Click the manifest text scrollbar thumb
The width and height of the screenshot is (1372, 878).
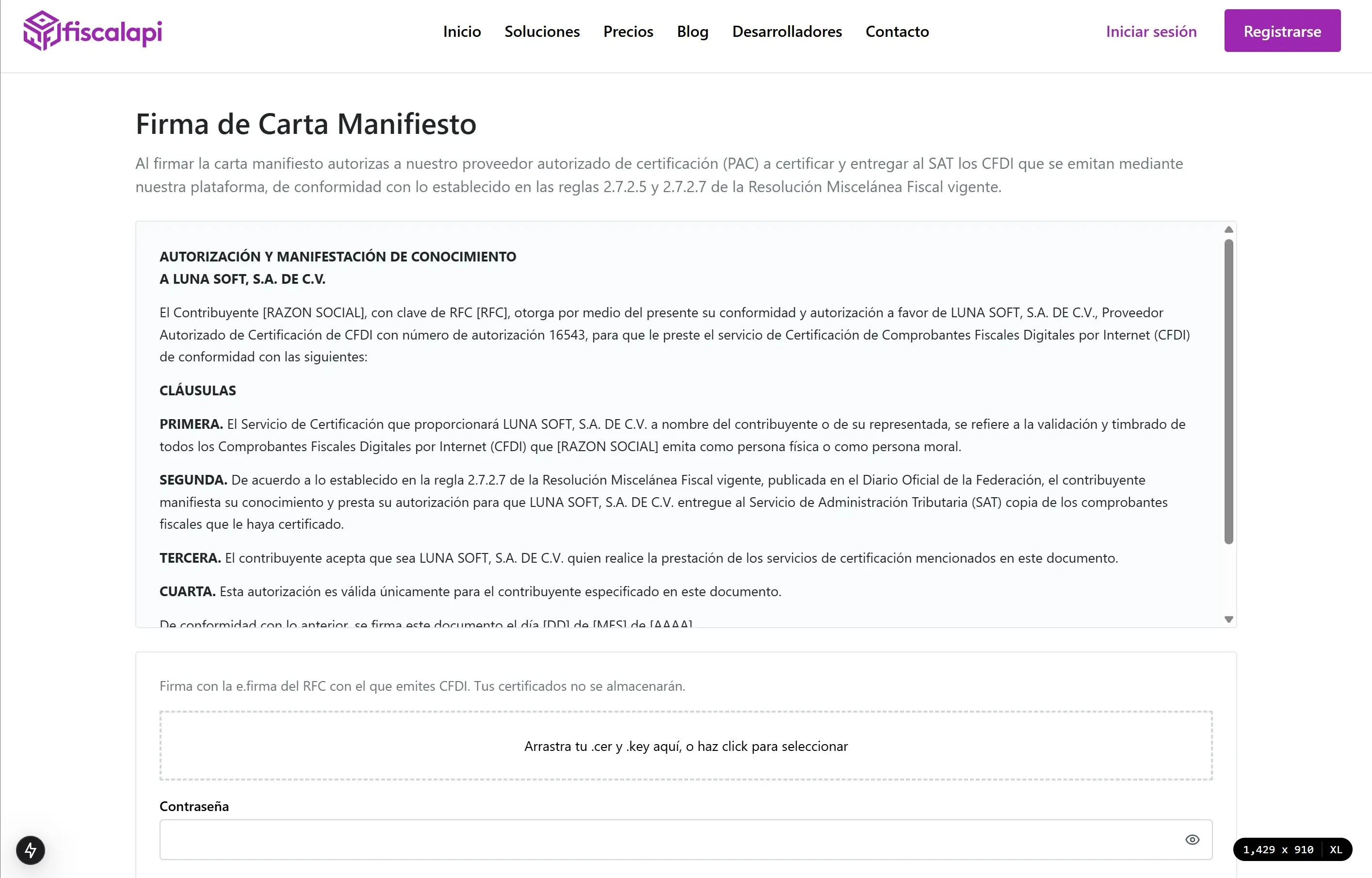click(x=1228, y=390)
